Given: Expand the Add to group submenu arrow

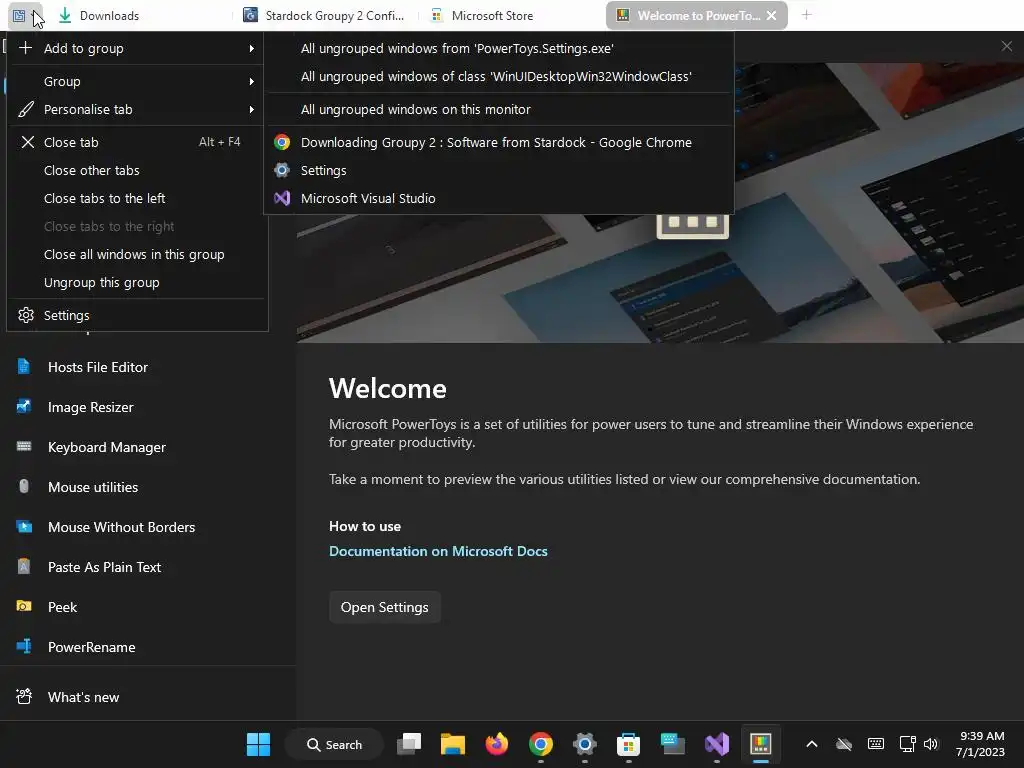Looking at the screenshot, I should (251, 48).
